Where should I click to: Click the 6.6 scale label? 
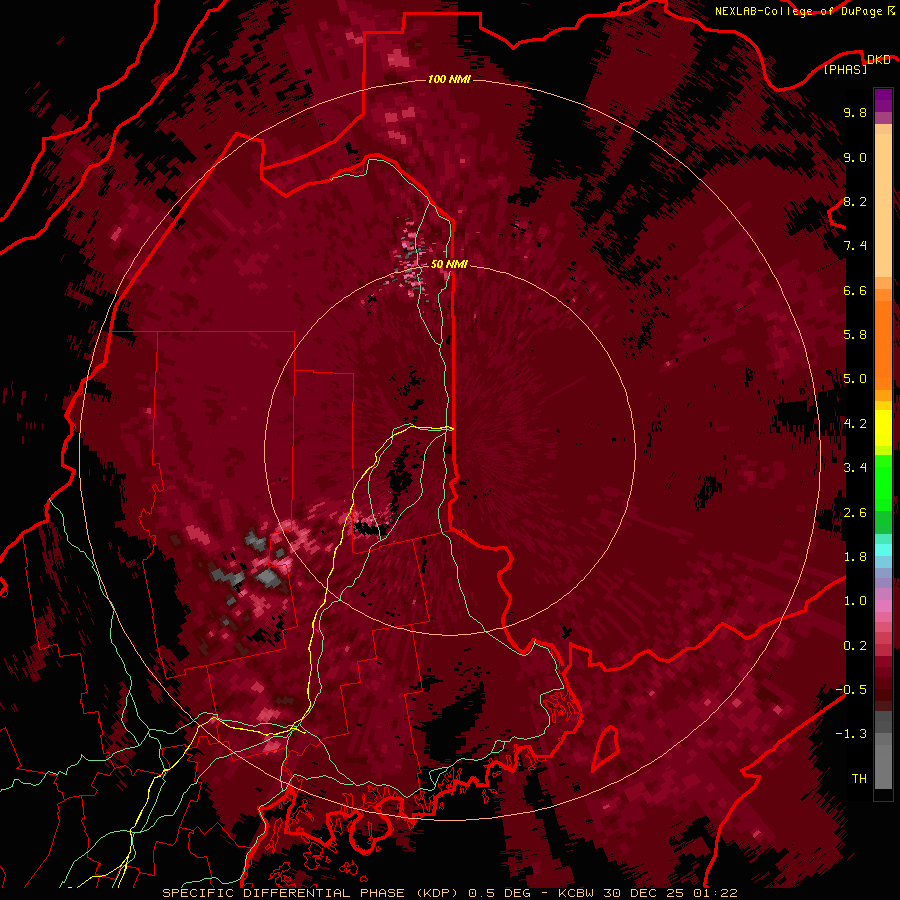coord(855,290)
